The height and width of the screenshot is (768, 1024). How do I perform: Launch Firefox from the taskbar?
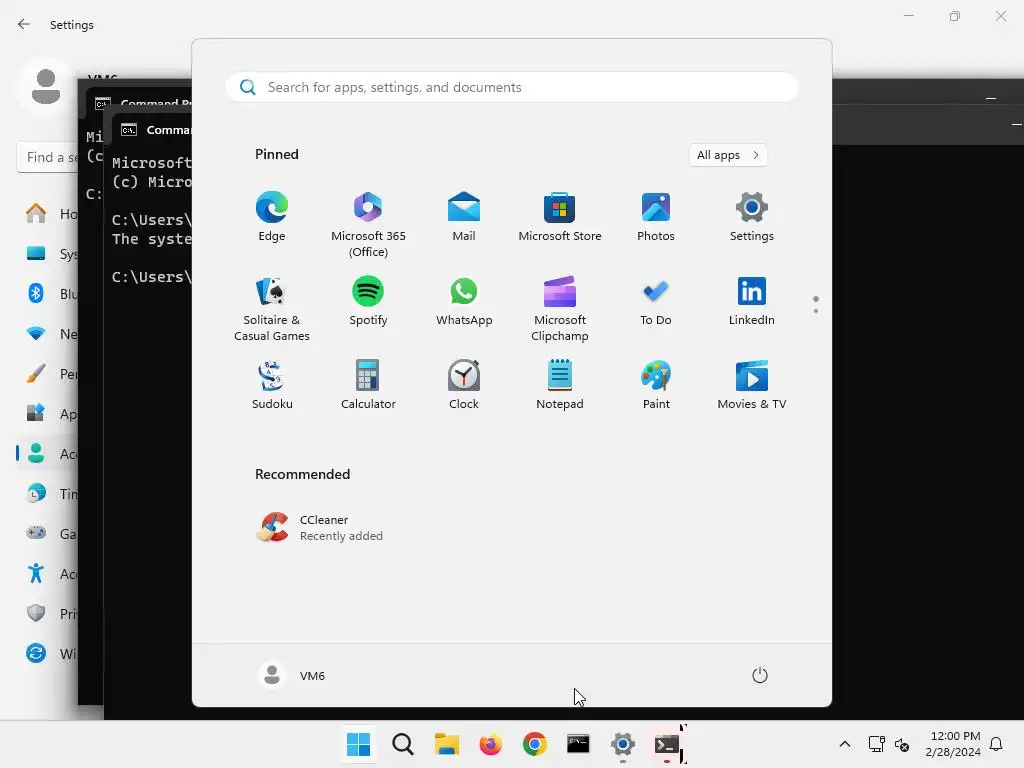490,744
